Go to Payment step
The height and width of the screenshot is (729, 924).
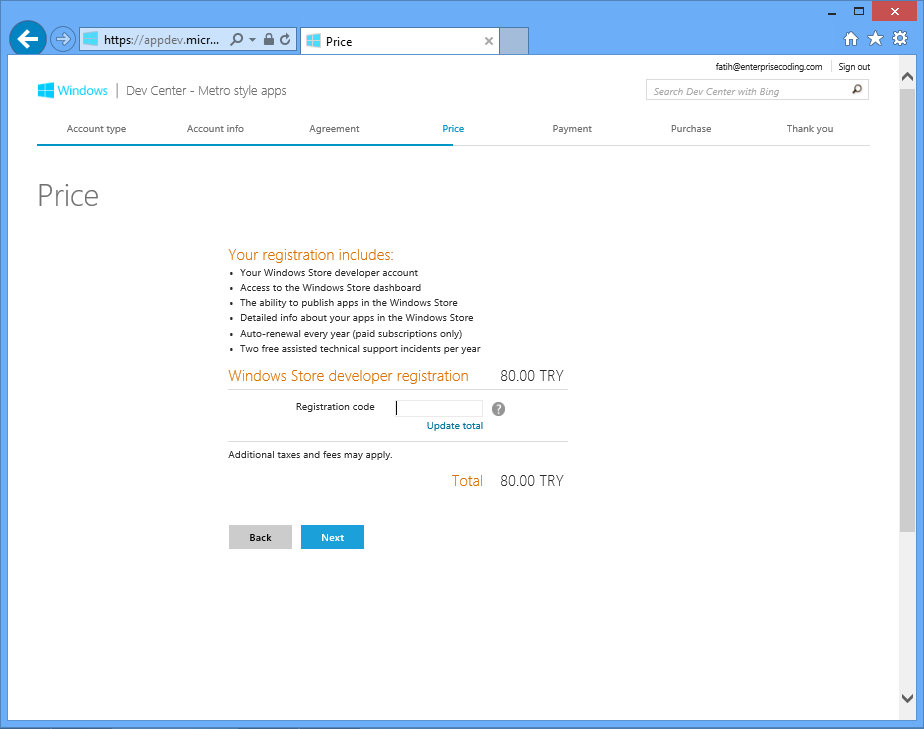click(572, 128)
